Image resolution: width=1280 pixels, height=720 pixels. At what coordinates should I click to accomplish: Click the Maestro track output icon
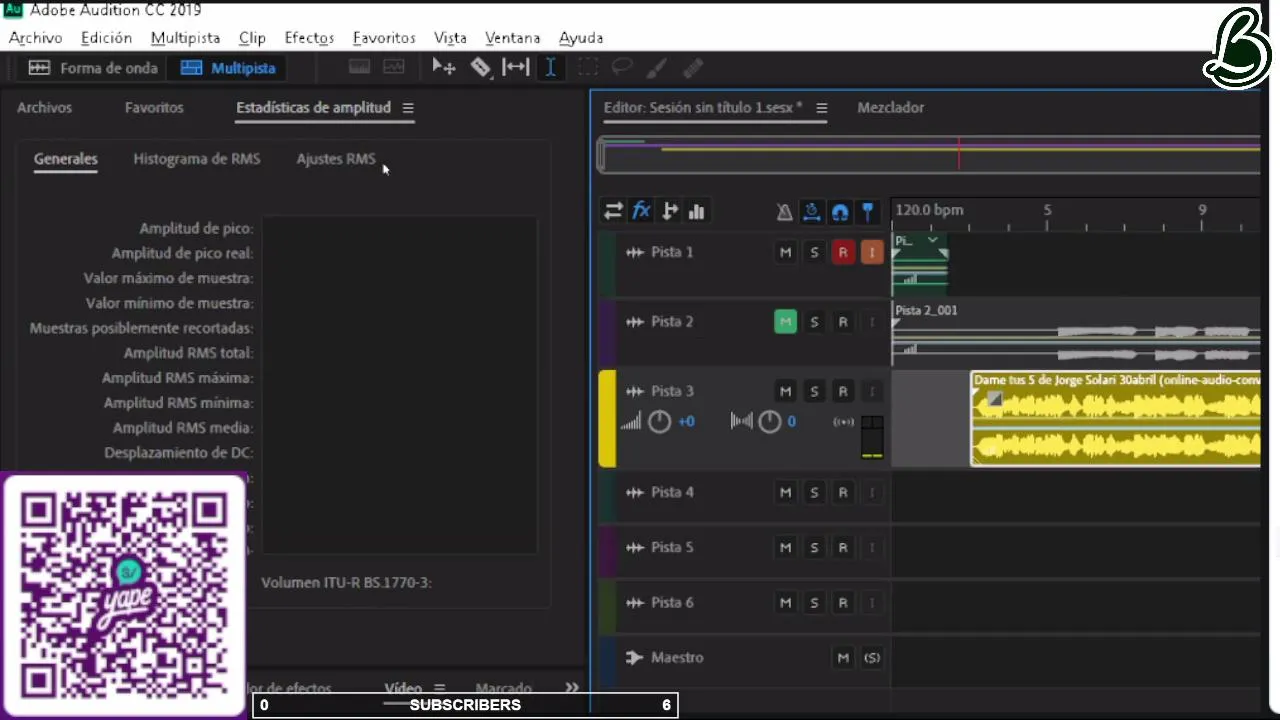(x=634, y=658)
